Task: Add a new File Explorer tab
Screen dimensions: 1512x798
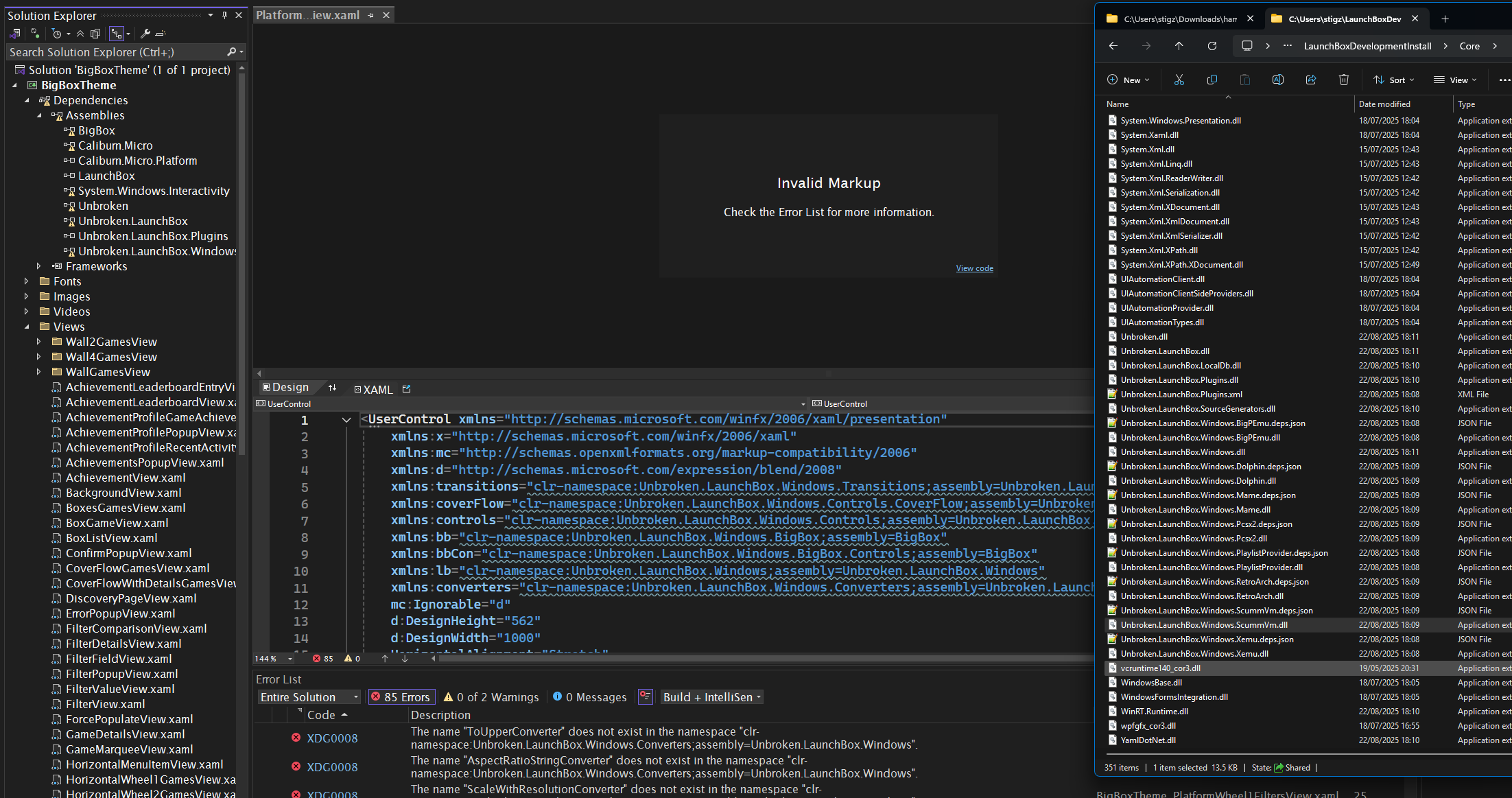Action: 1445,19
